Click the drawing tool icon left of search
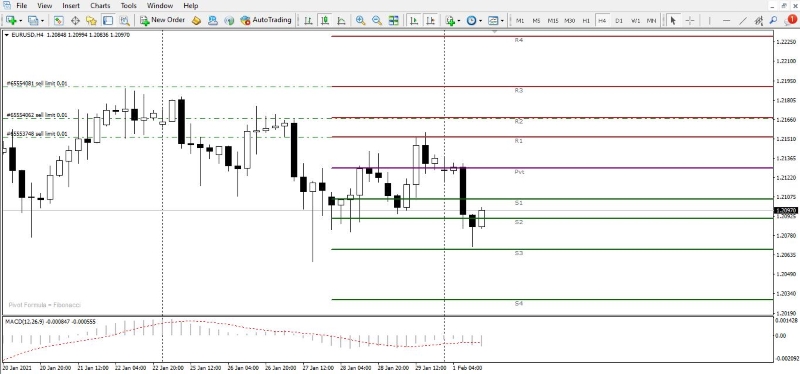The image size is (800, 374). click(759, 20)
